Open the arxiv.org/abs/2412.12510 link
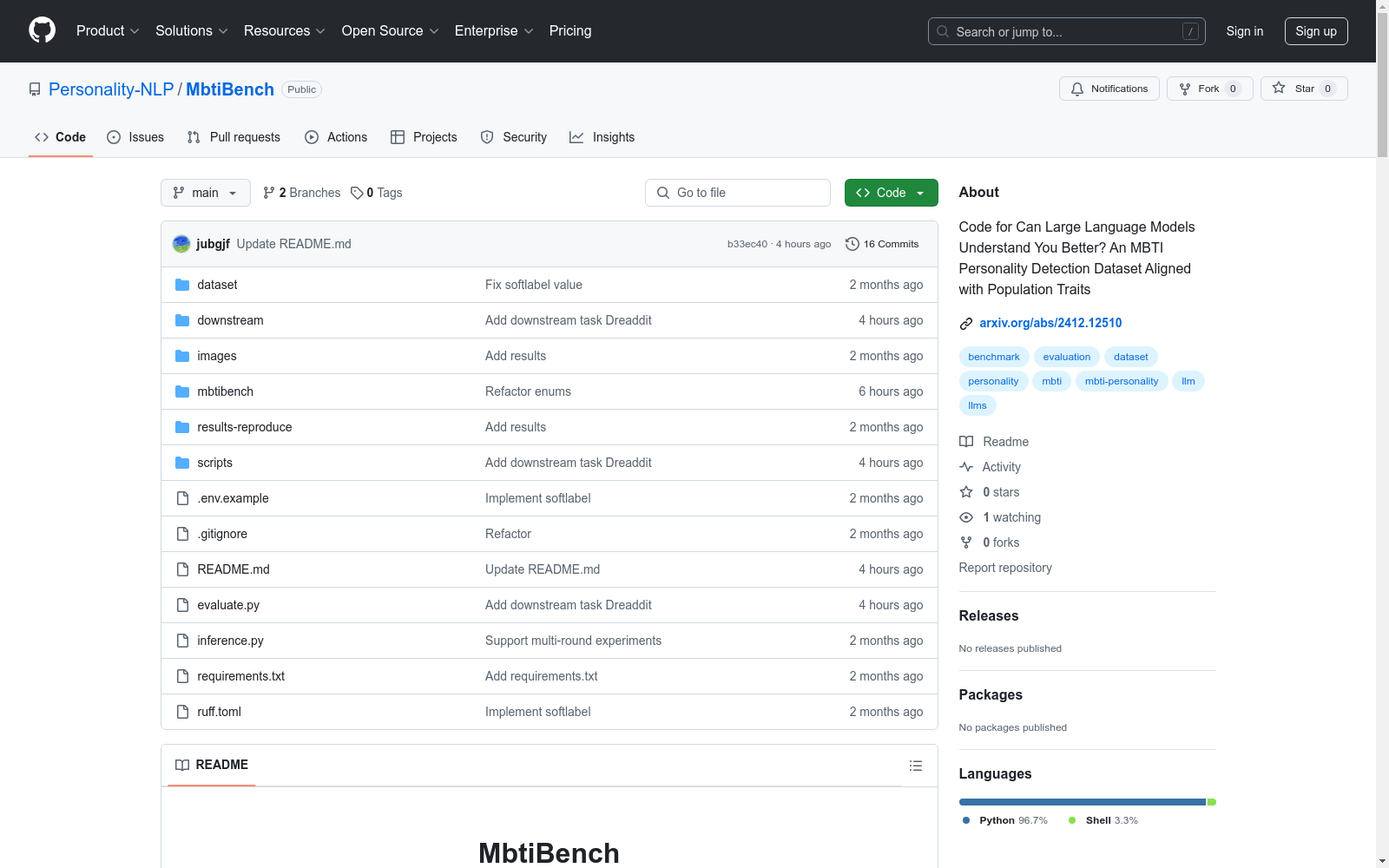Viewport: 1389px width, 868px height. [x=1050, y=323]
